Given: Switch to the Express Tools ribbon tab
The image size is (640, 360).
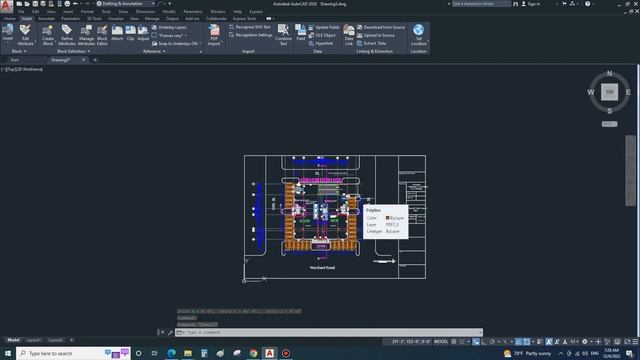Looking at the screenshot, I should coord(244,19).
